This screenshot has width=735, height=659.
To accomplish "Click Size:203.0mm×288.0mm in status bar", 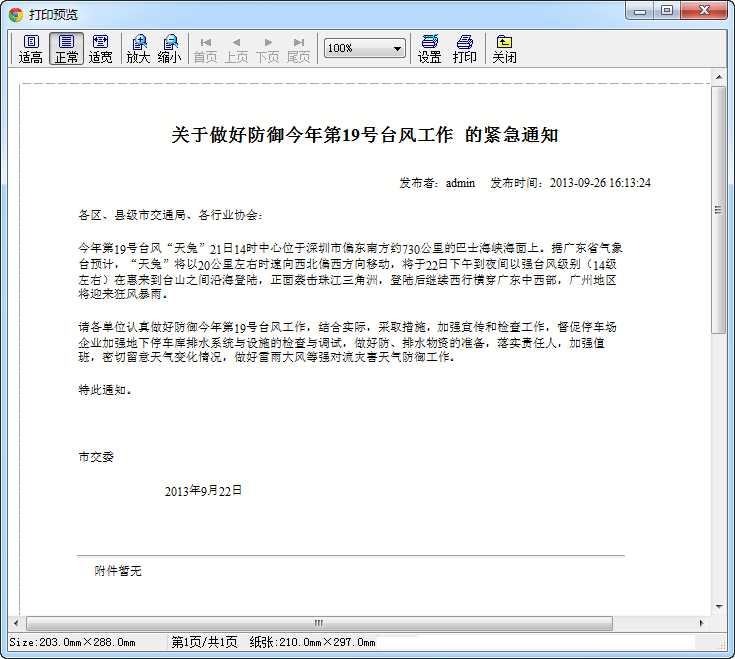I will (72, 642).
